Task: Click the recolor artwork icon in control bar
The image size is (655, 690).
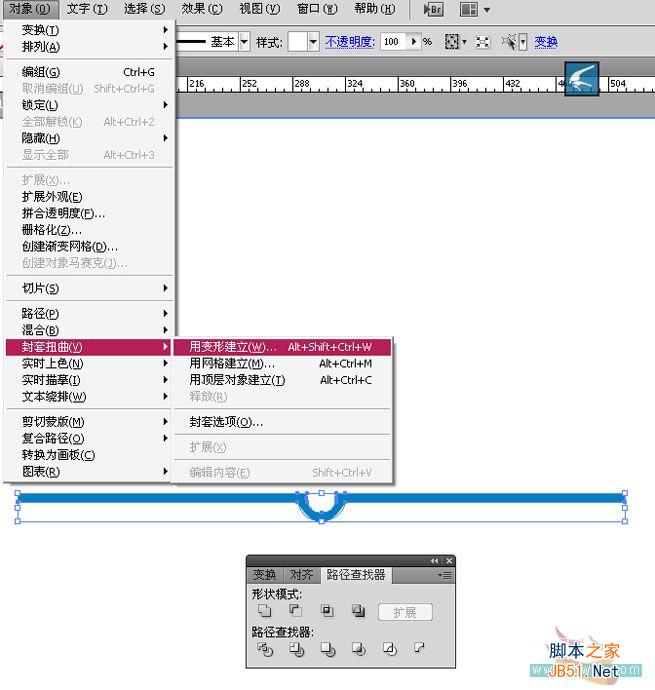Action: pyautogui.click(x=452, y=42)
